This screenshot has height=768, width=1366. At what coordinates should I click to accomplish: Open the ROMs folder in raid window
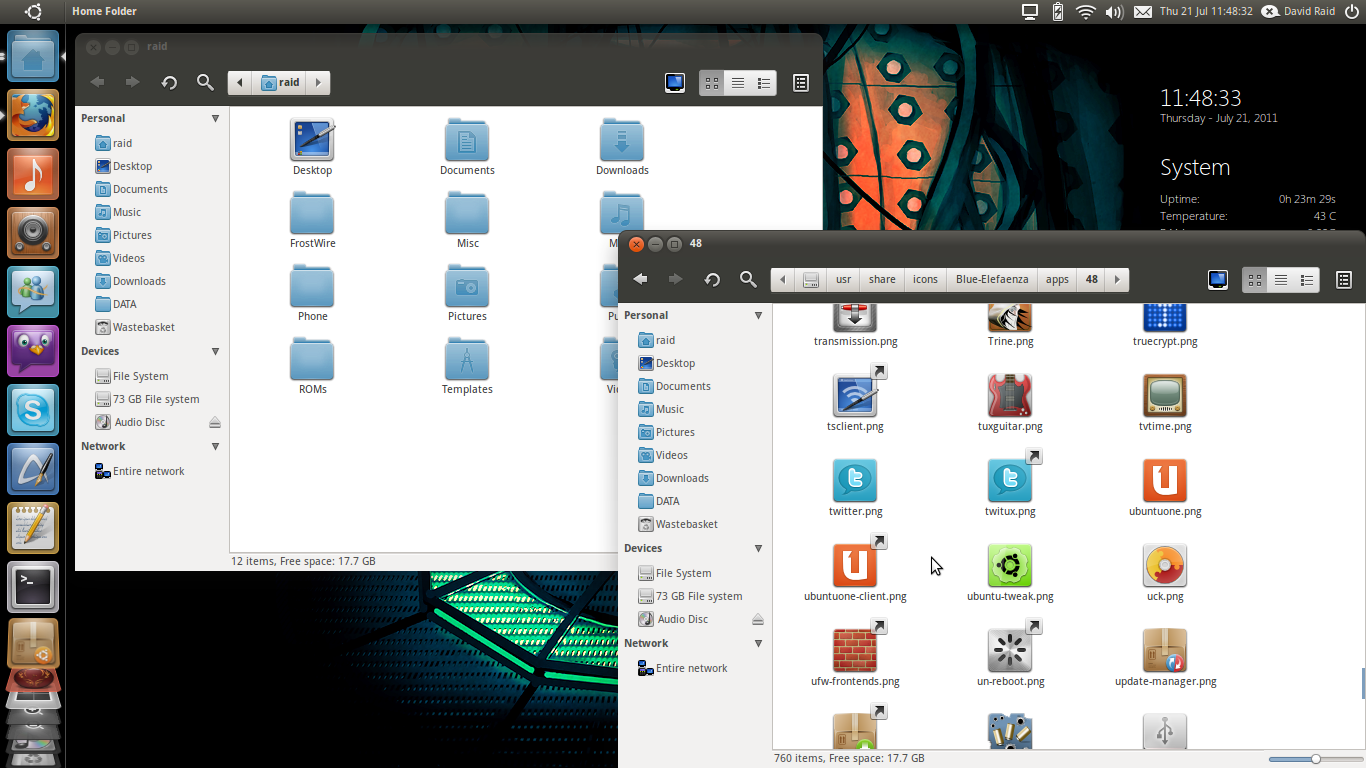[312, 361]
